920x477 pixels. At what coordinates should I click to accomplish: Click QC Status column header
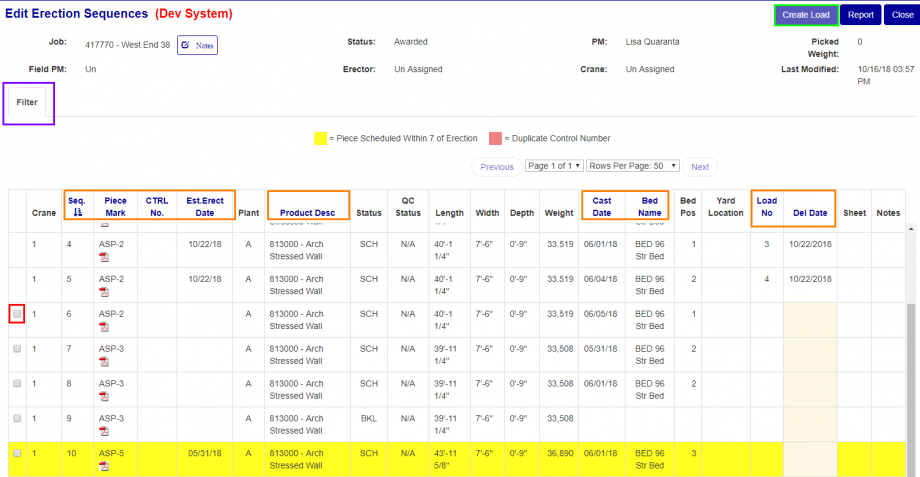pyautogui.click(x=408, y=207)
